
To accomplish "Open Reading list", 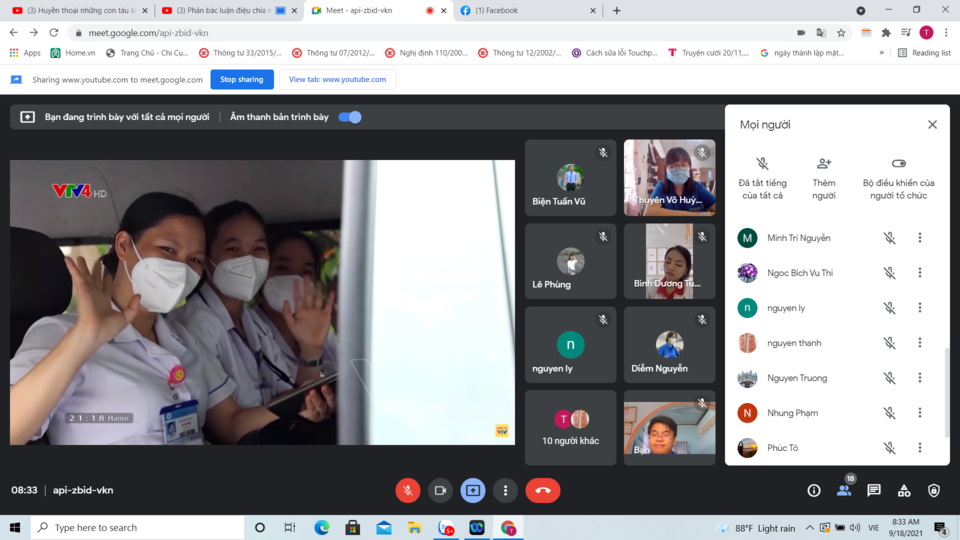I will click(x=924, y=53).
